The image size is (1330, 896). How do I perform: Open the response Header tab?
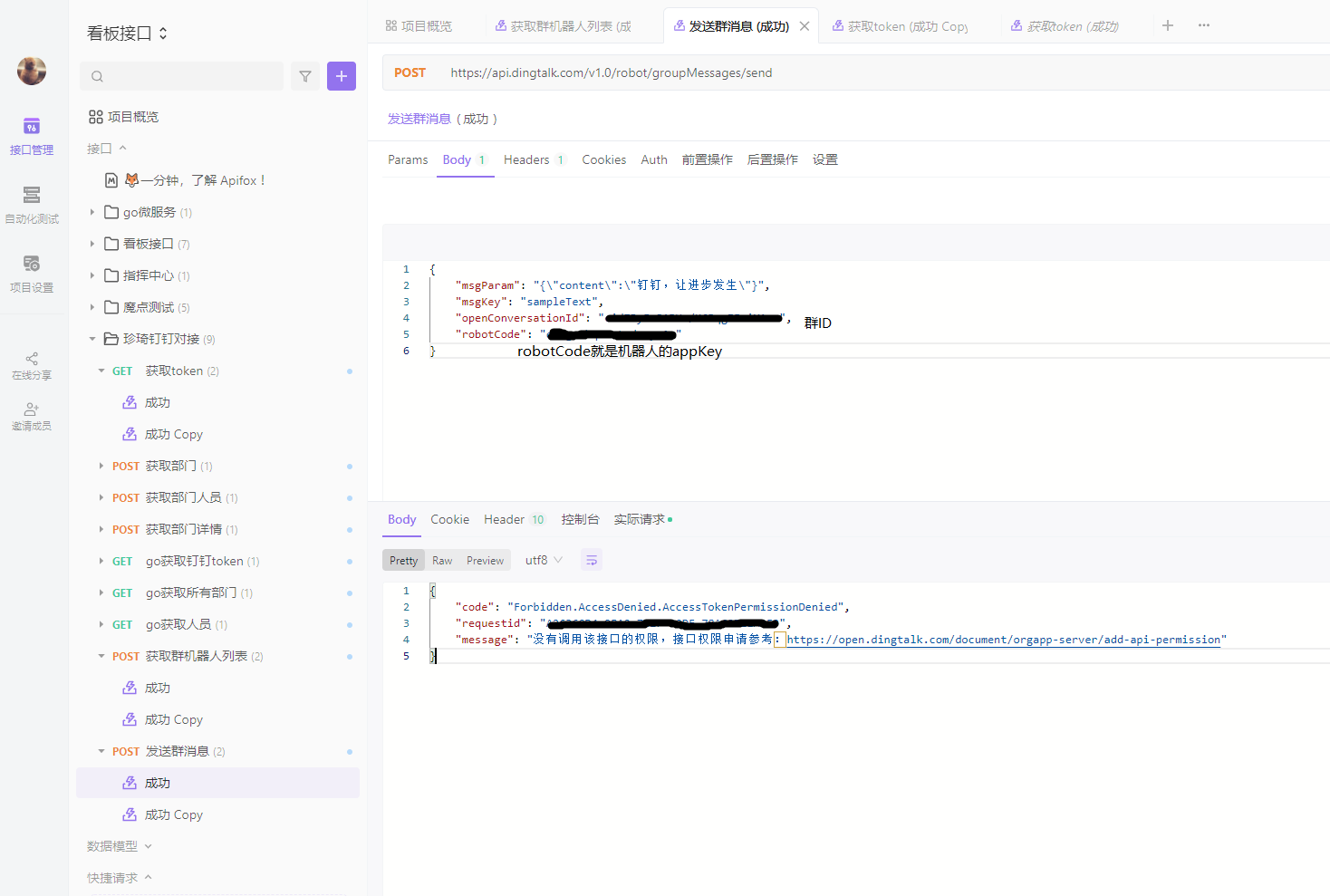click(x=514, y=519)
